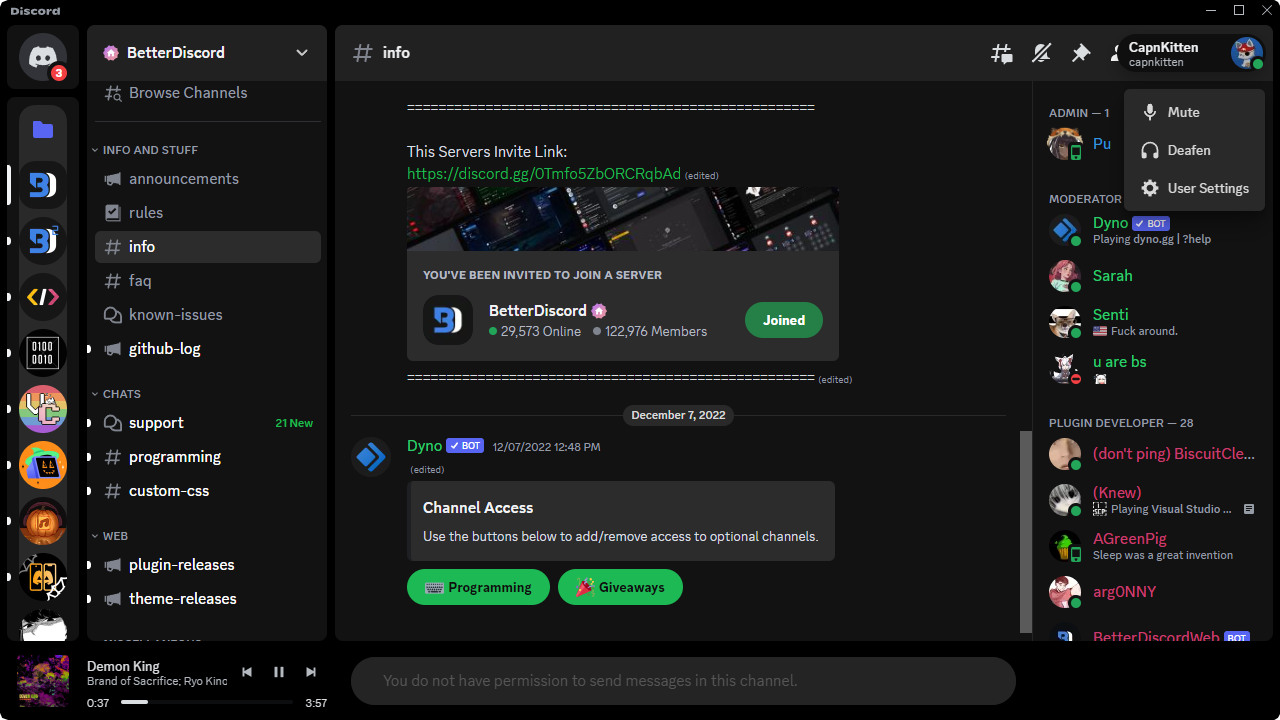Open Browse Channels at the top
Screen dimensions: 1280x720
(187, 92)
